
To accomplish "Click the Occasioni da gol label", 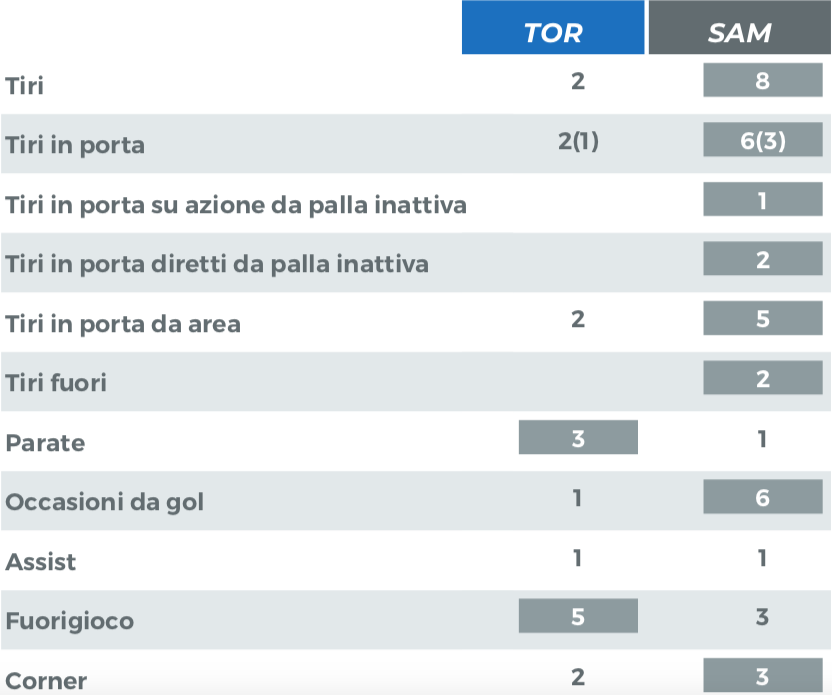I will [x=105, y=502].
